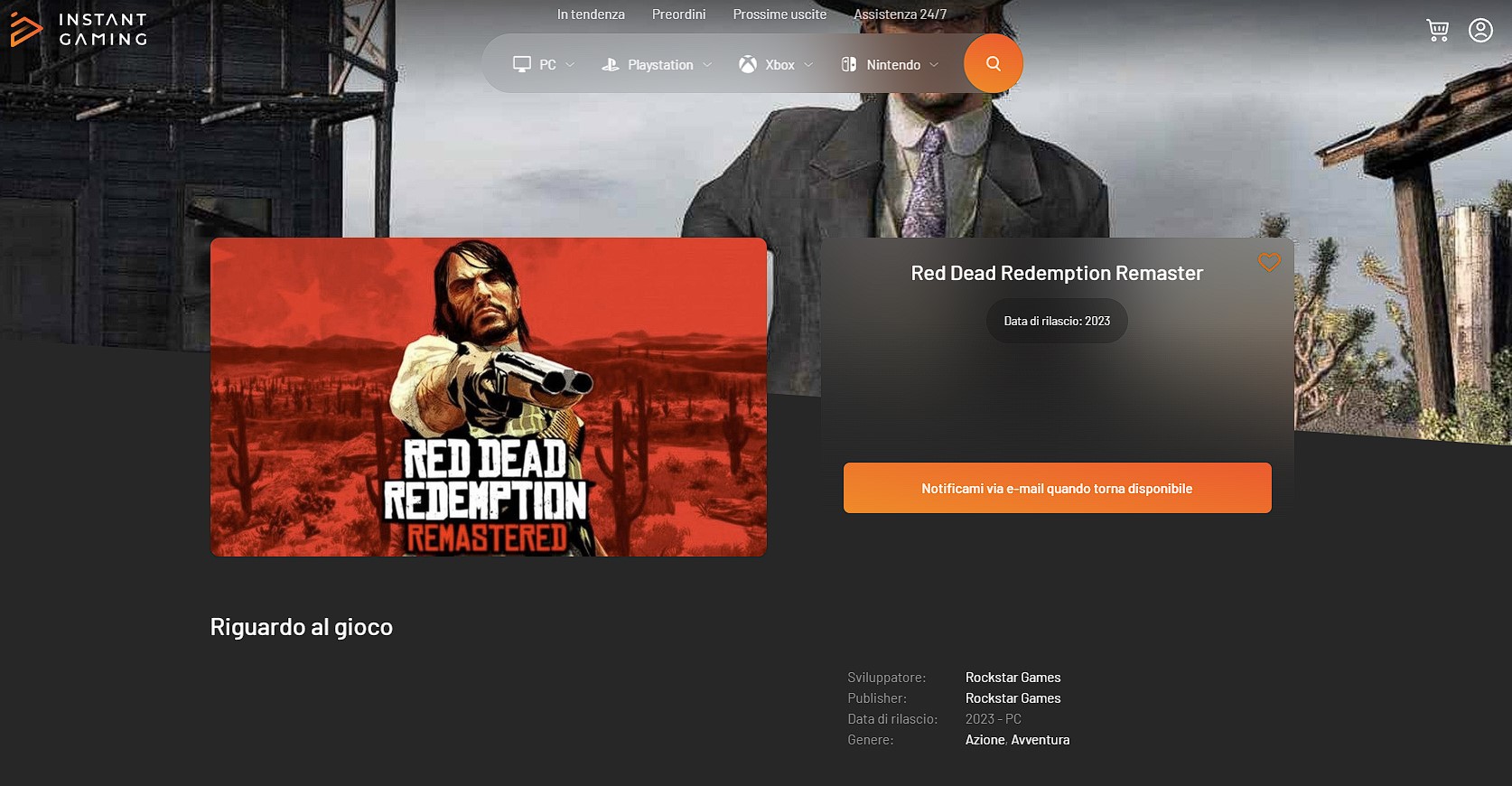Click the Xbox logo icon

(x=748, y=64)
